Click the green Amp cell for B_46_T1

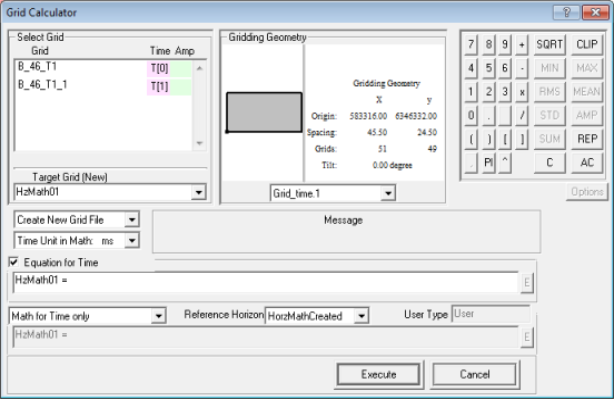181,69
